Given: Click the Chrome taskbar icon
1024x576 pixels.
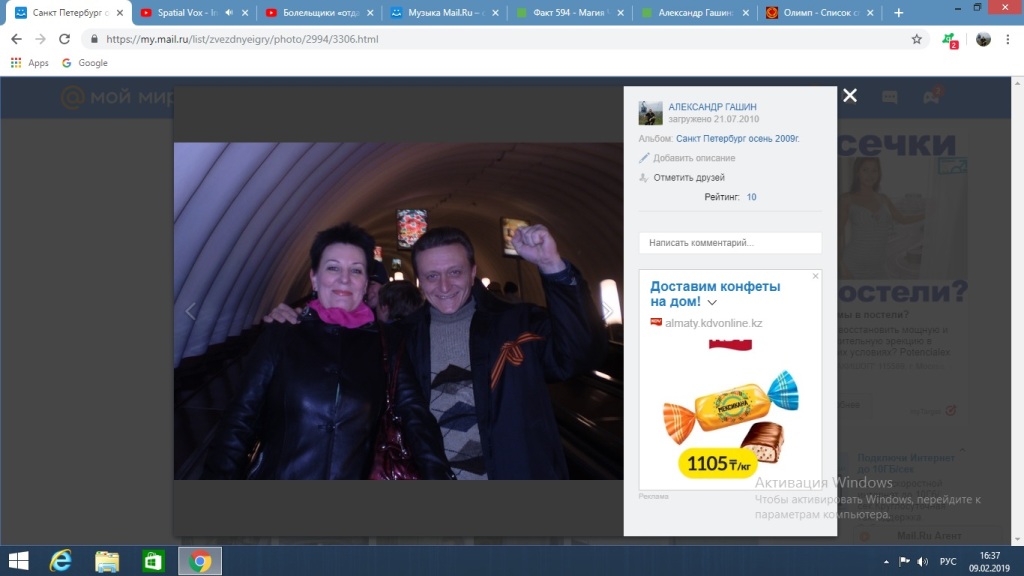Looking at the screenshot, I should [x=200, y=561].
